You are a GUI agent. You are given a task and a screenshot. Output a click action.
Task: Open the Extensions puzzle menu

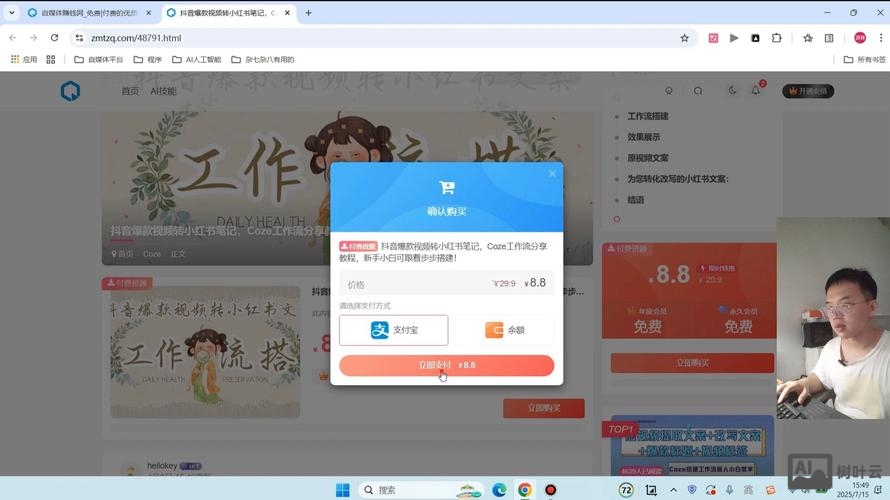click(x=776, y=38)
